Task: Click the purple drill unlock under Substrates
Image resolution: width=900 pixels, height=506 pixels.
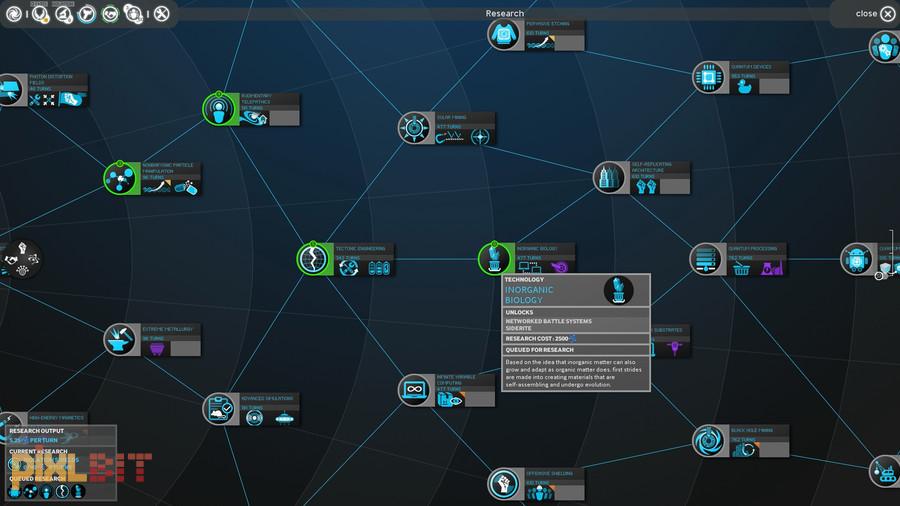Action: [674, 348]
